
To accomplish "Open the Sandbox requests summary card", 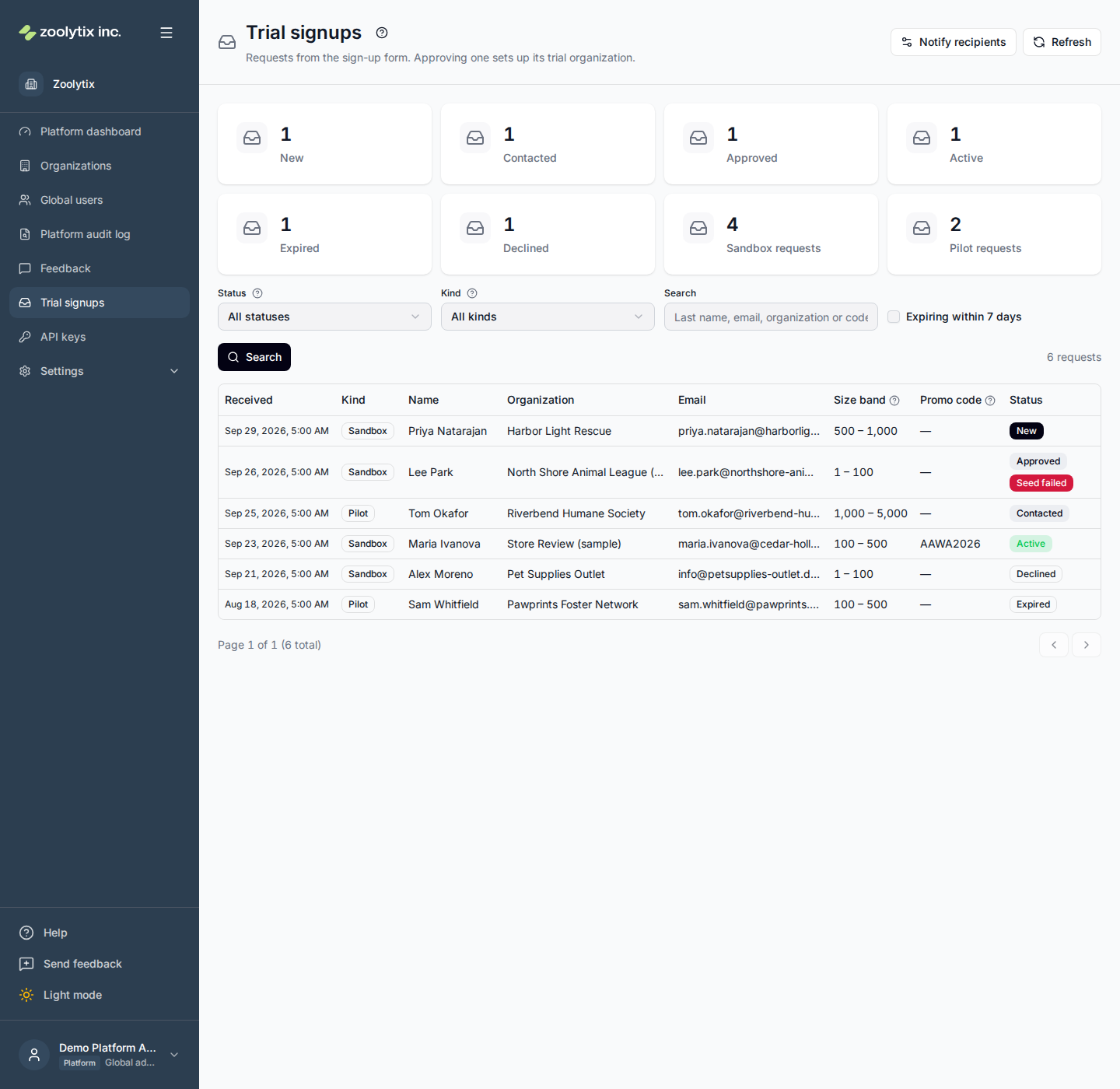I will point(771,234).
